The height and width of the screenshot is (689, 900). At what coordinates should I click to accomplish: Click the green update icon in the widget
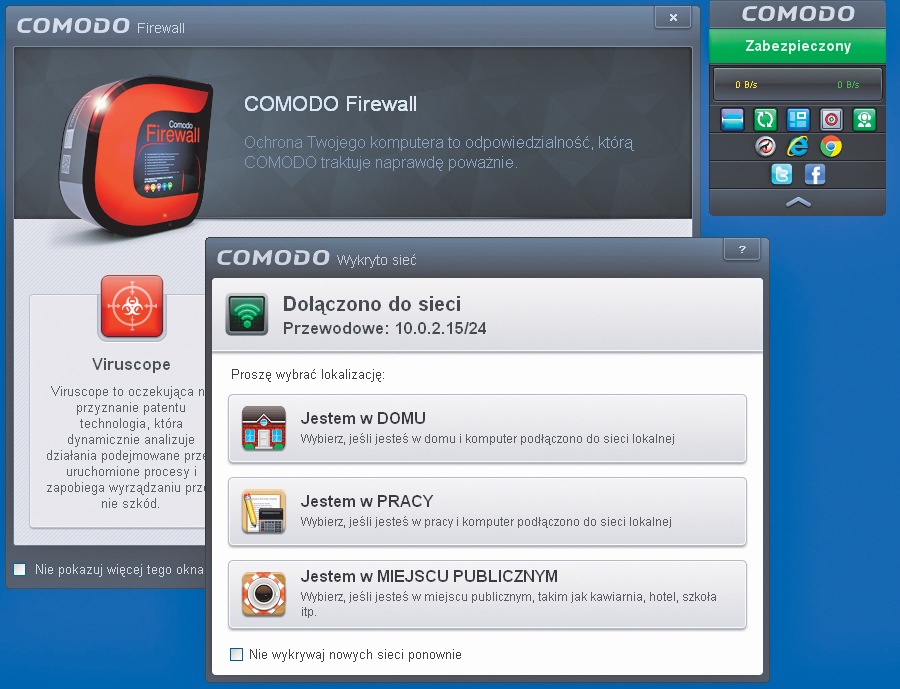click(x=764, y=120)
